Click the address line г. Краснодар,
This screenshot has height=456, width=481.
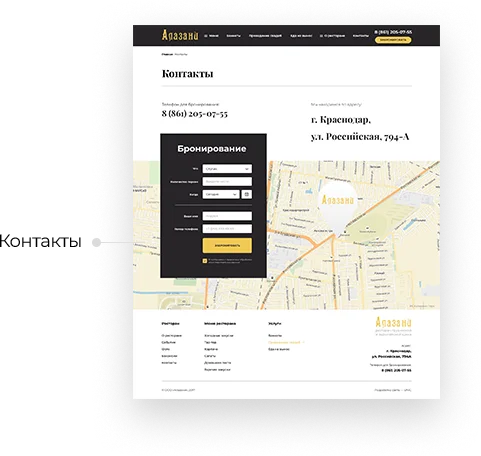pyautogui.click(x=341, y=119)
